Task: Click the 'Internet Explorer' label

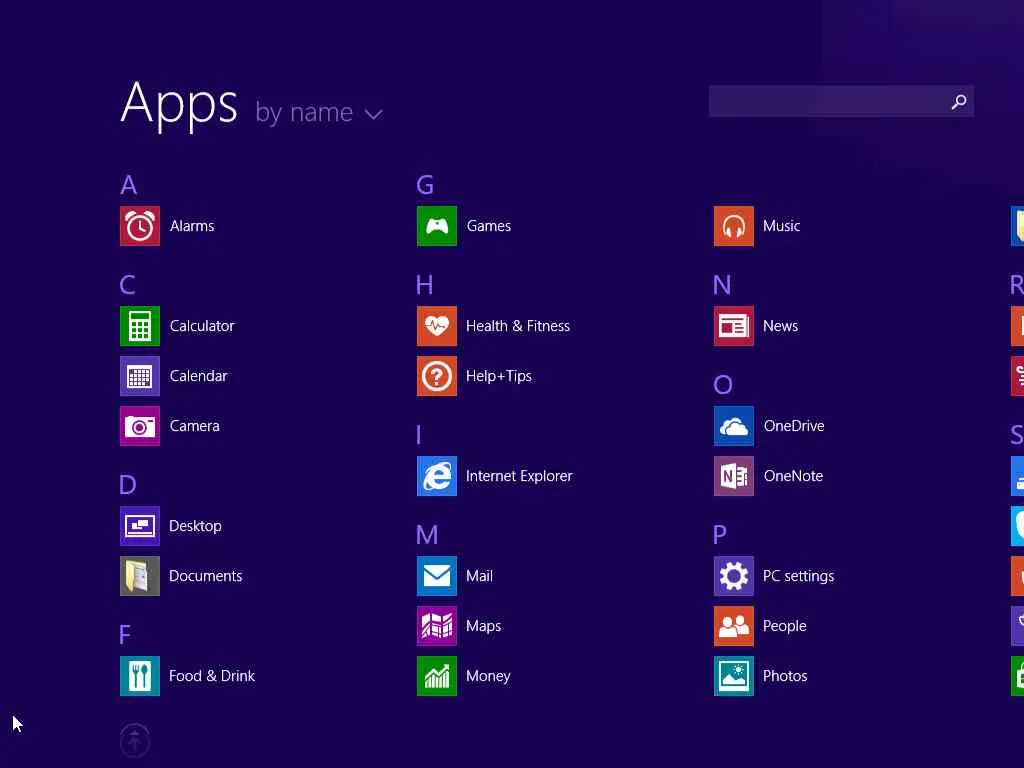Action: coord(519,476)
